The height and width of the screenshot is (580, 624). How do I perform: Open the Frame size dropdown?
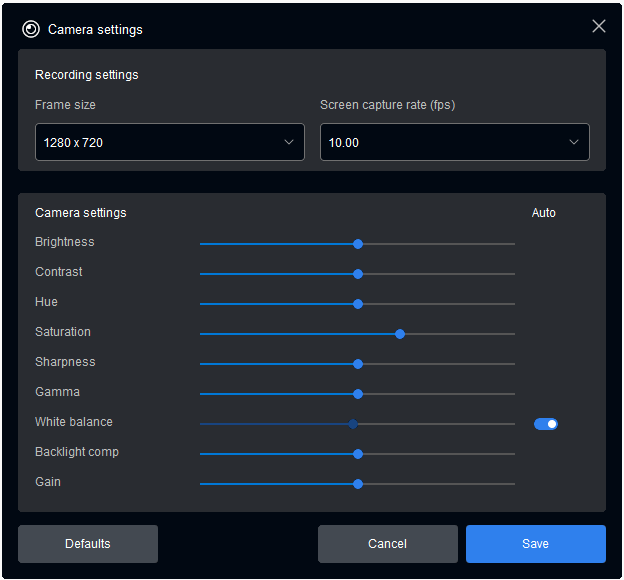click(169, 142)
